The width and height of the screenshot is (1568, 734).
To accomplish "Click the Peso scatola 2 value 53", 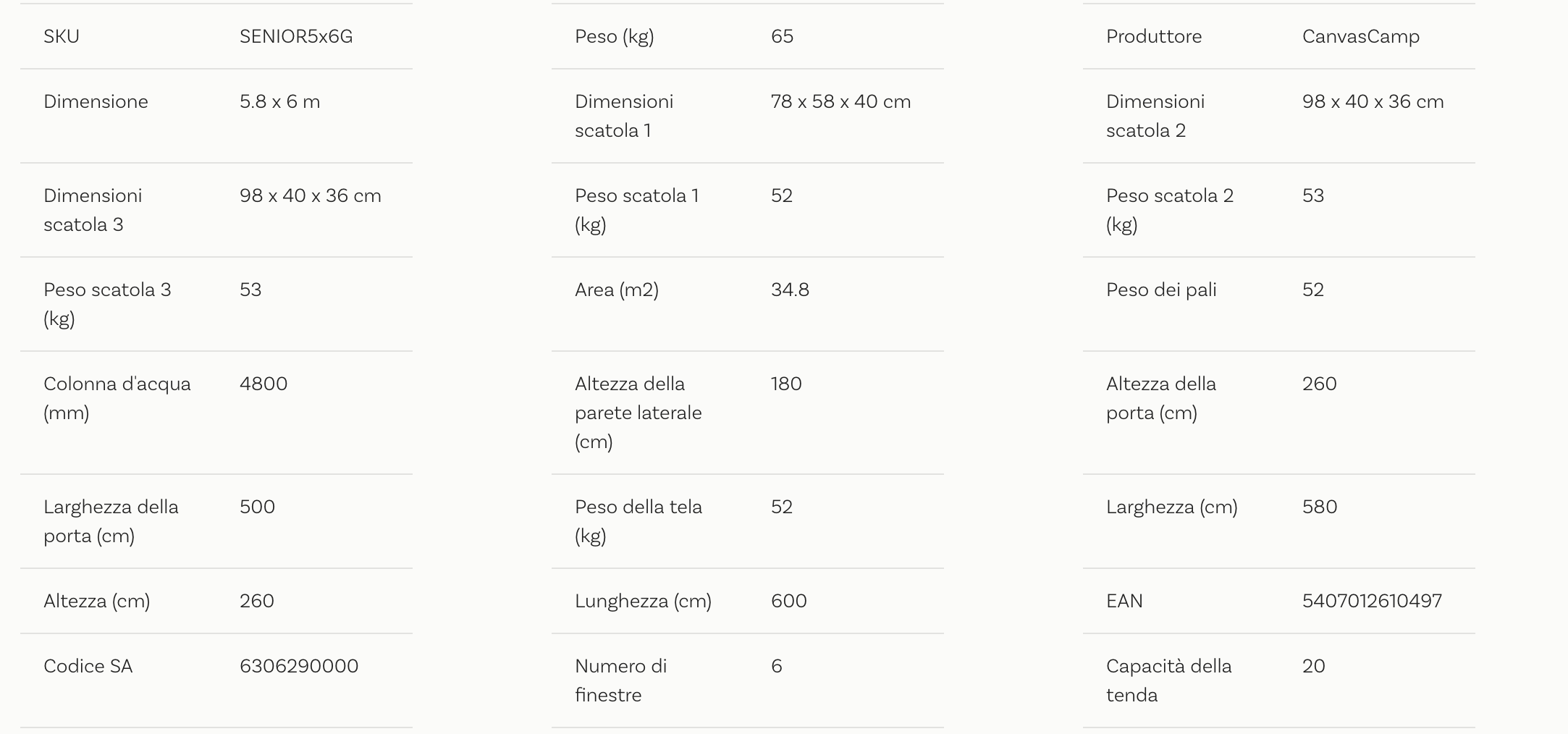I will [1313, 195].
